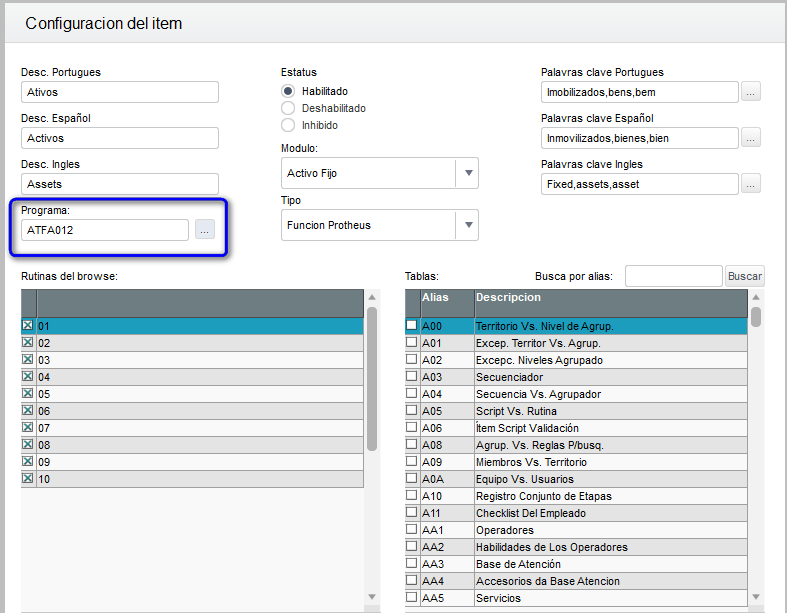Uncheck browse routine 01 checkbox
This screenshot has width=787, height=613.
click(28, 325)
